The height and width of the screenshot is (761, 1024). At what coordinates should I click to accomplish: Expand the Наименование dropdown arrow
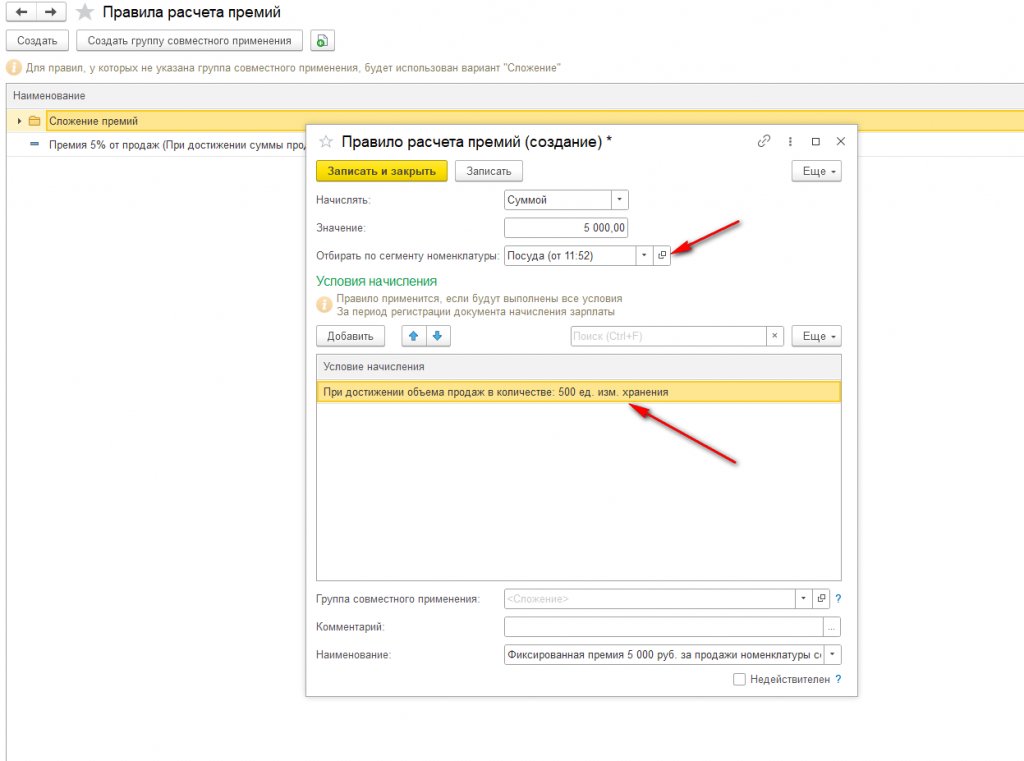pos(832,655)
